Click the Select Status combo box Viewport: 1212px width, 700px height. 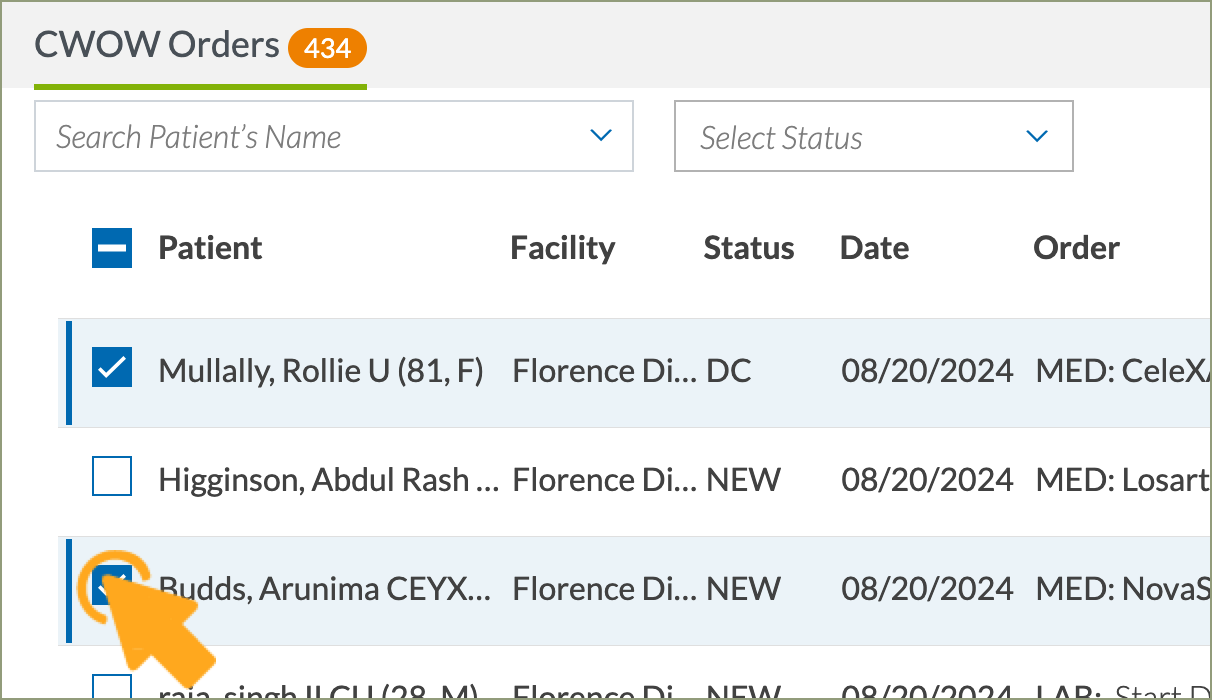[x=850, y=136]
